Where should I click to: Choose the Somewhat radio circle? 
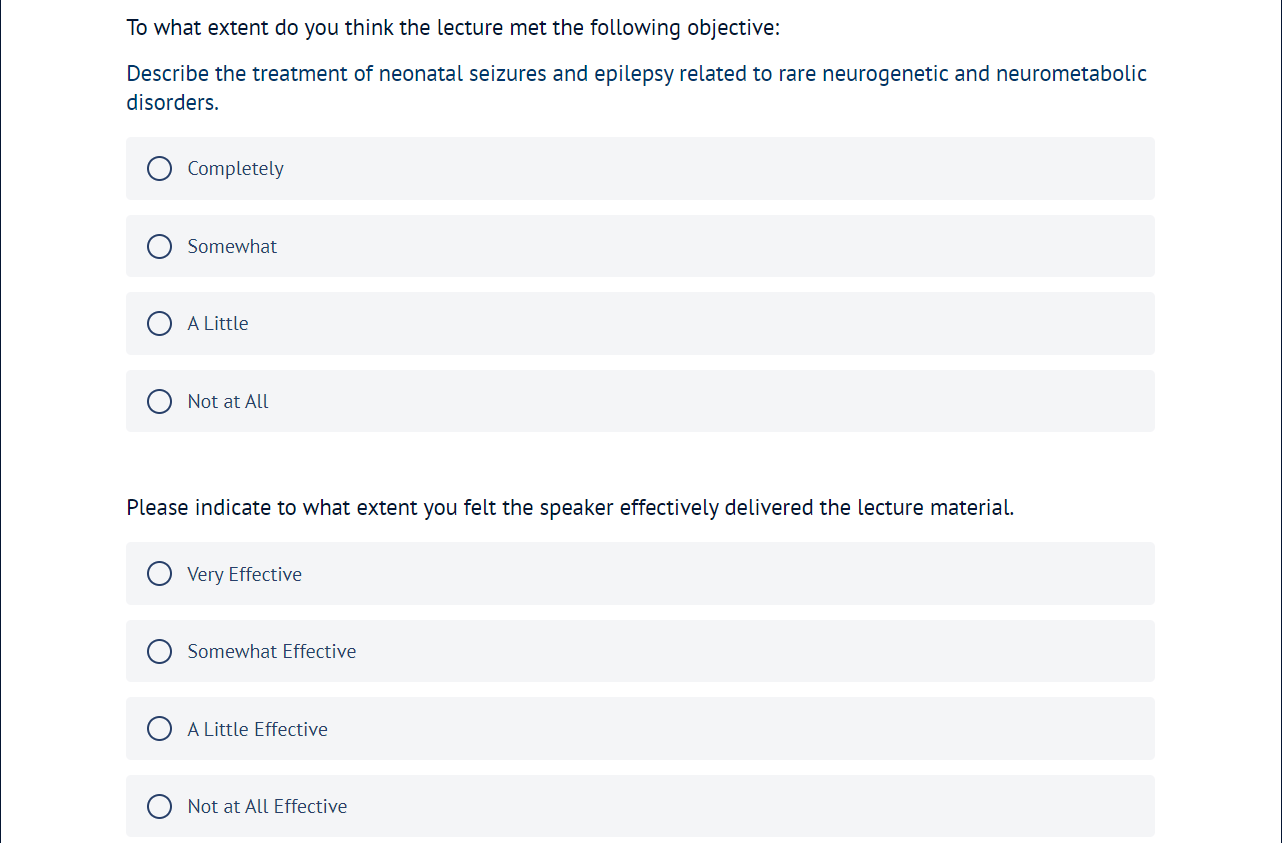(x=159, y=247)
